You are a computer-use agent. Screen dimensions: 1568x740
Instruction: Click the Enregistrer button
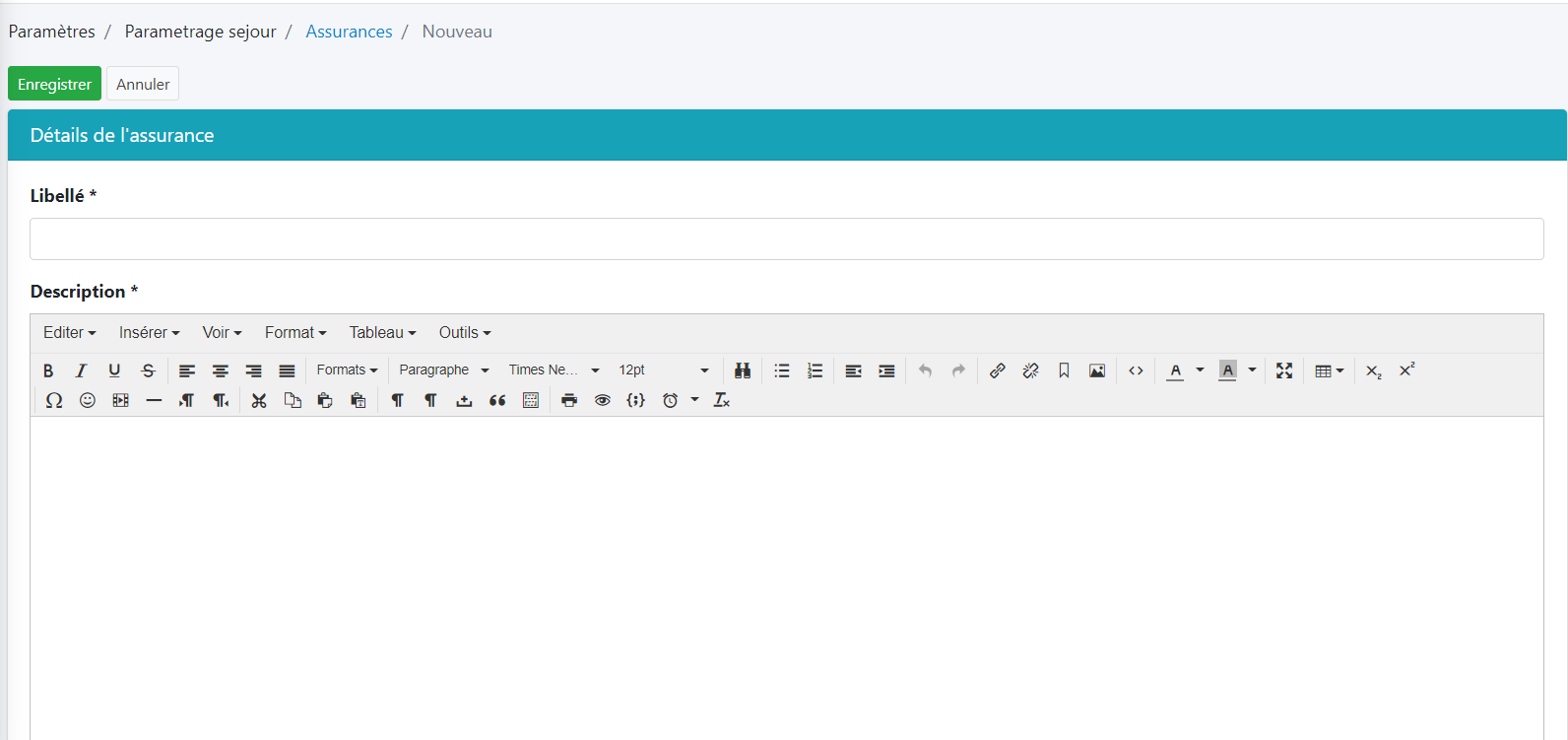[x=54, y=84]
